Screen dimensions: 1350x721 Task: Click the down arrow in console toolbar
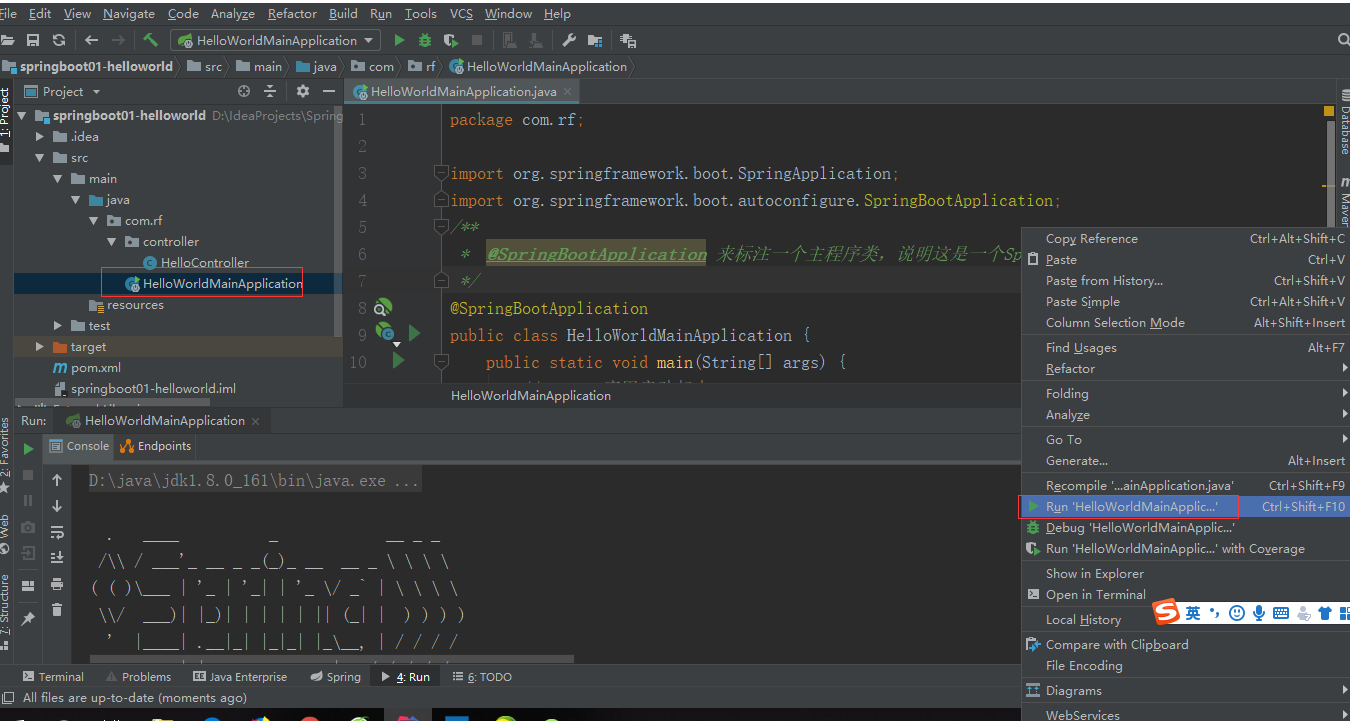57,506
